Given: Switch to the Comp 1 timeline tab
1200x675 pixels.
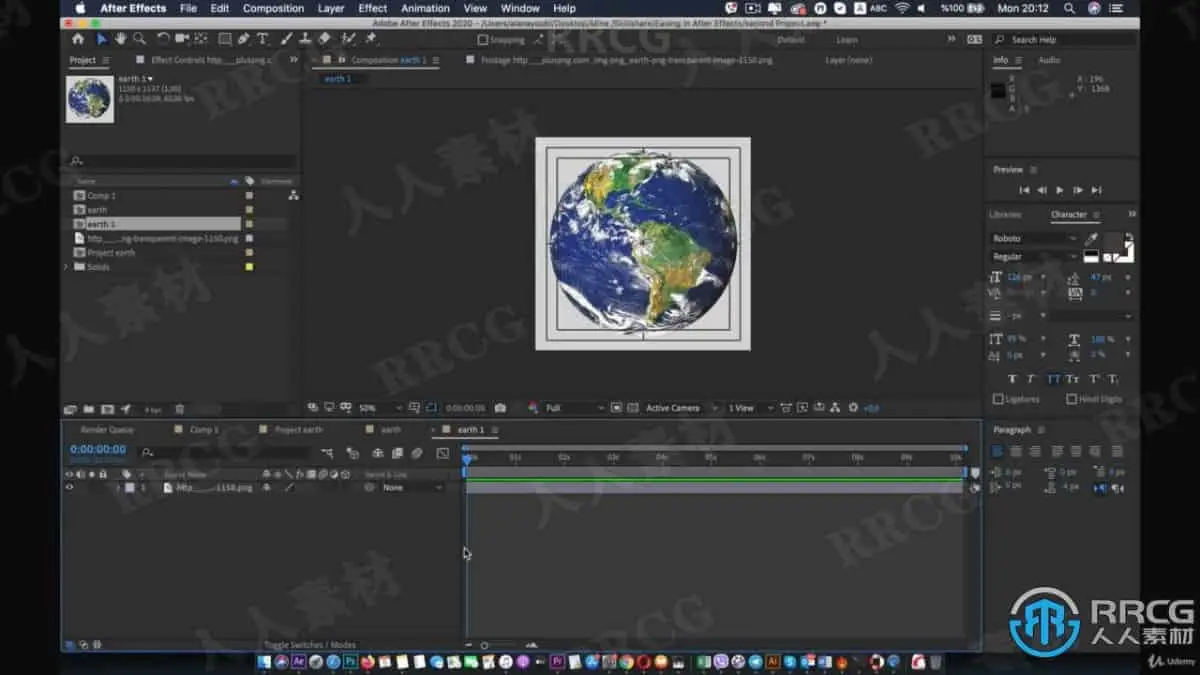Looking at the screenshot, I should tap(204, 429).
